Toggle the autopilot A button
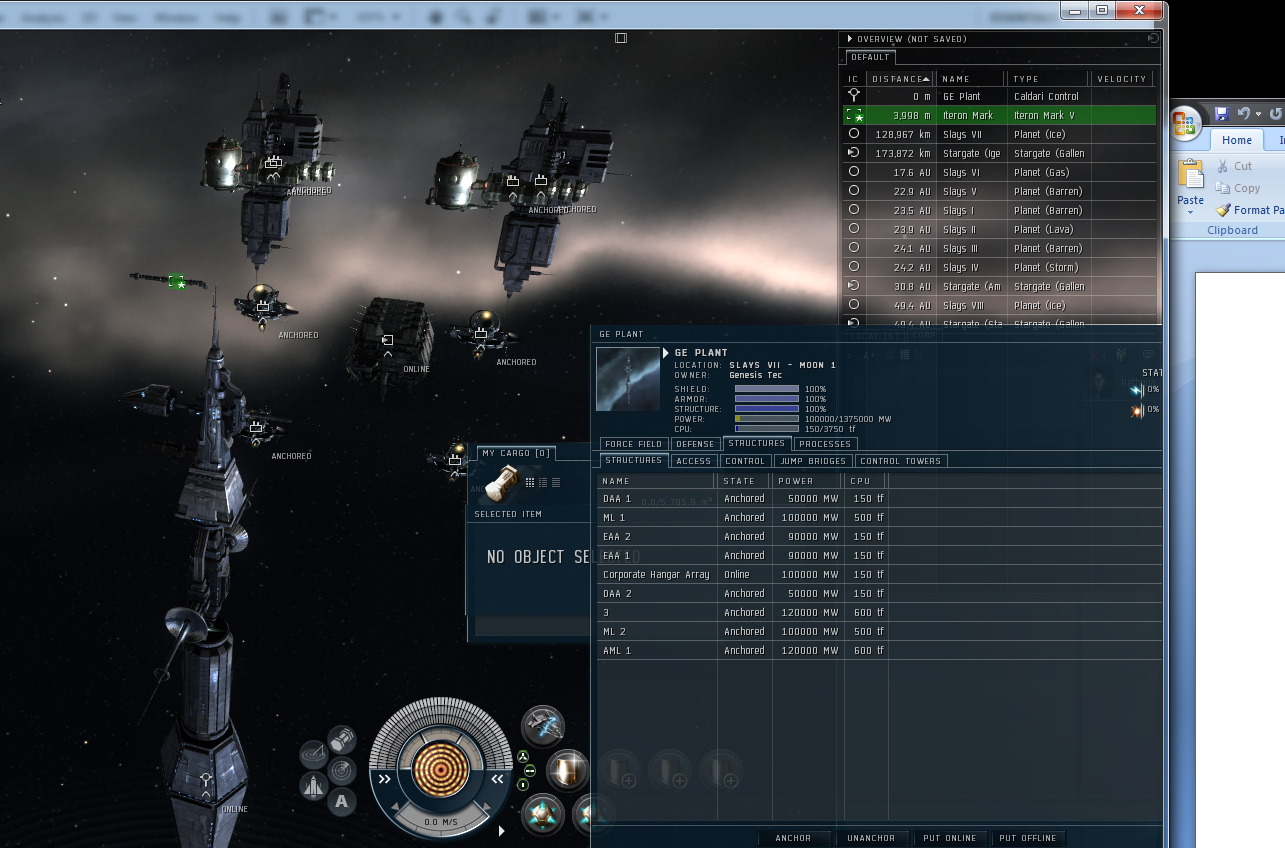This screenshot has height=848, width=1285. [342, 801]
